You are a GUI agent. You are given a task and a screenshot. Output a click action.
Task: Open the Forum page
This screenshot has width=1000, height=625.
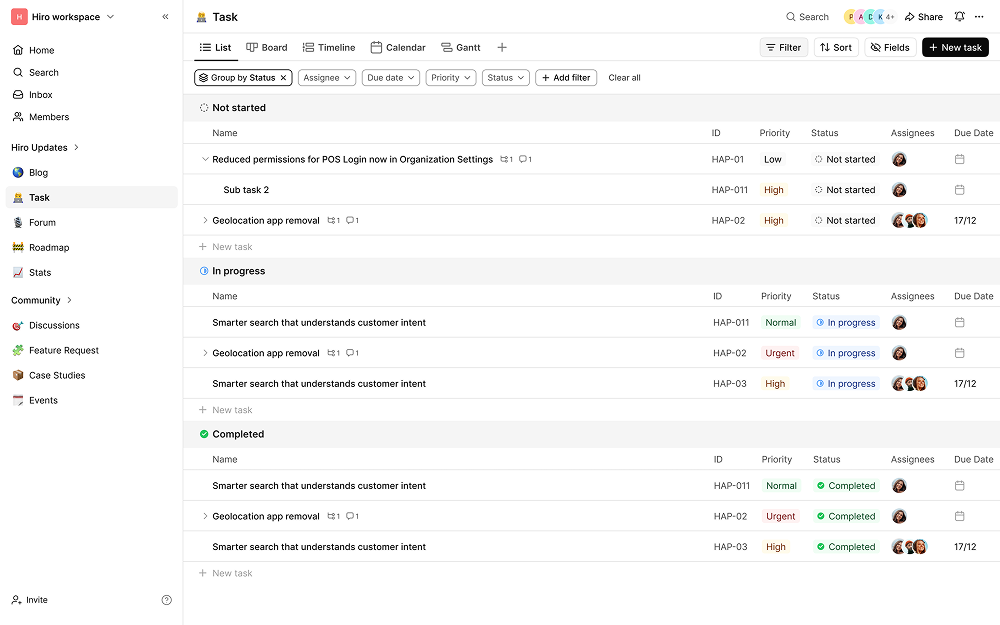point(91,223)
